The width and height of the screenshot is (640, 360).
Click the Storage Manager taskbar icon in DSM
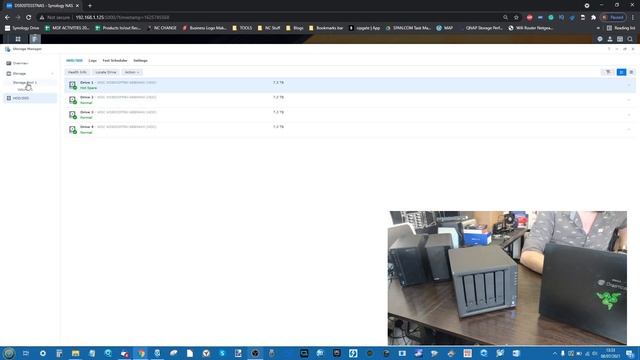(35, 39)
